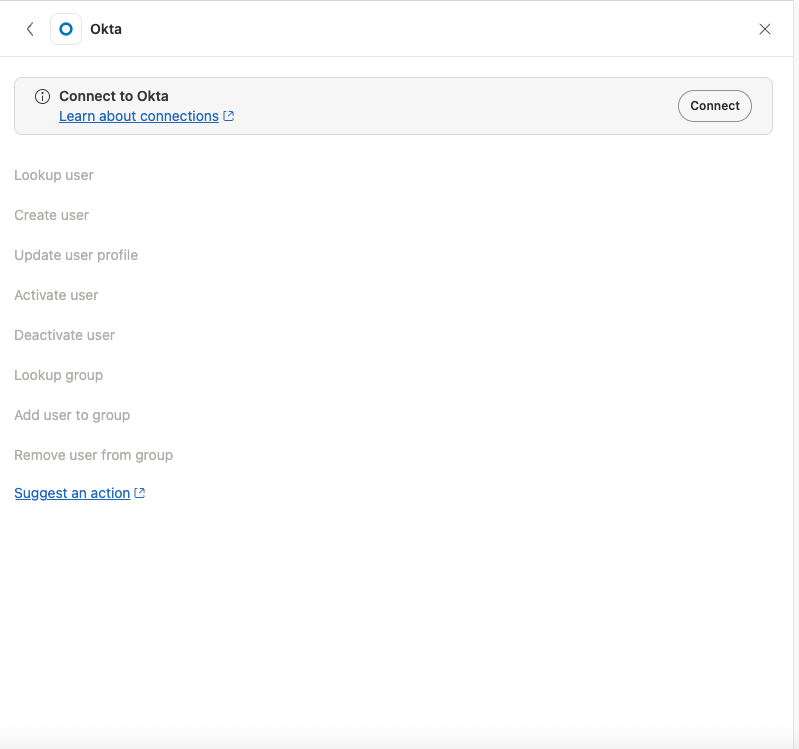Click the Okta logo icon
This screenshot has height=749, width=799.
(x=66, y=29)
